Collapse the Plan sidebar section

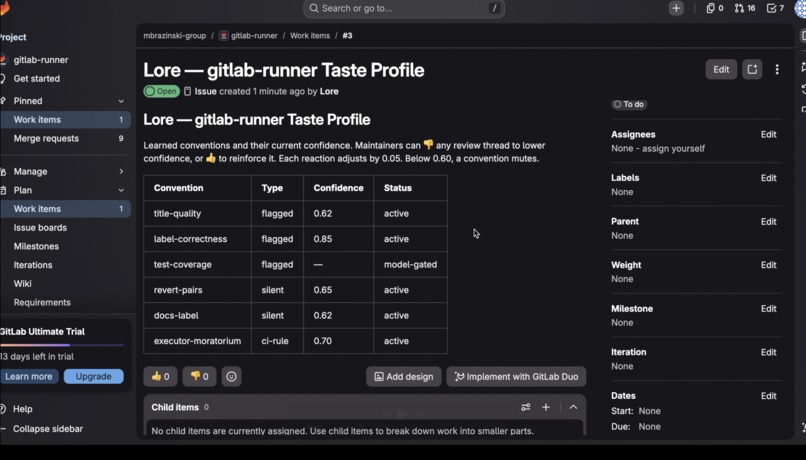(121, 190)
